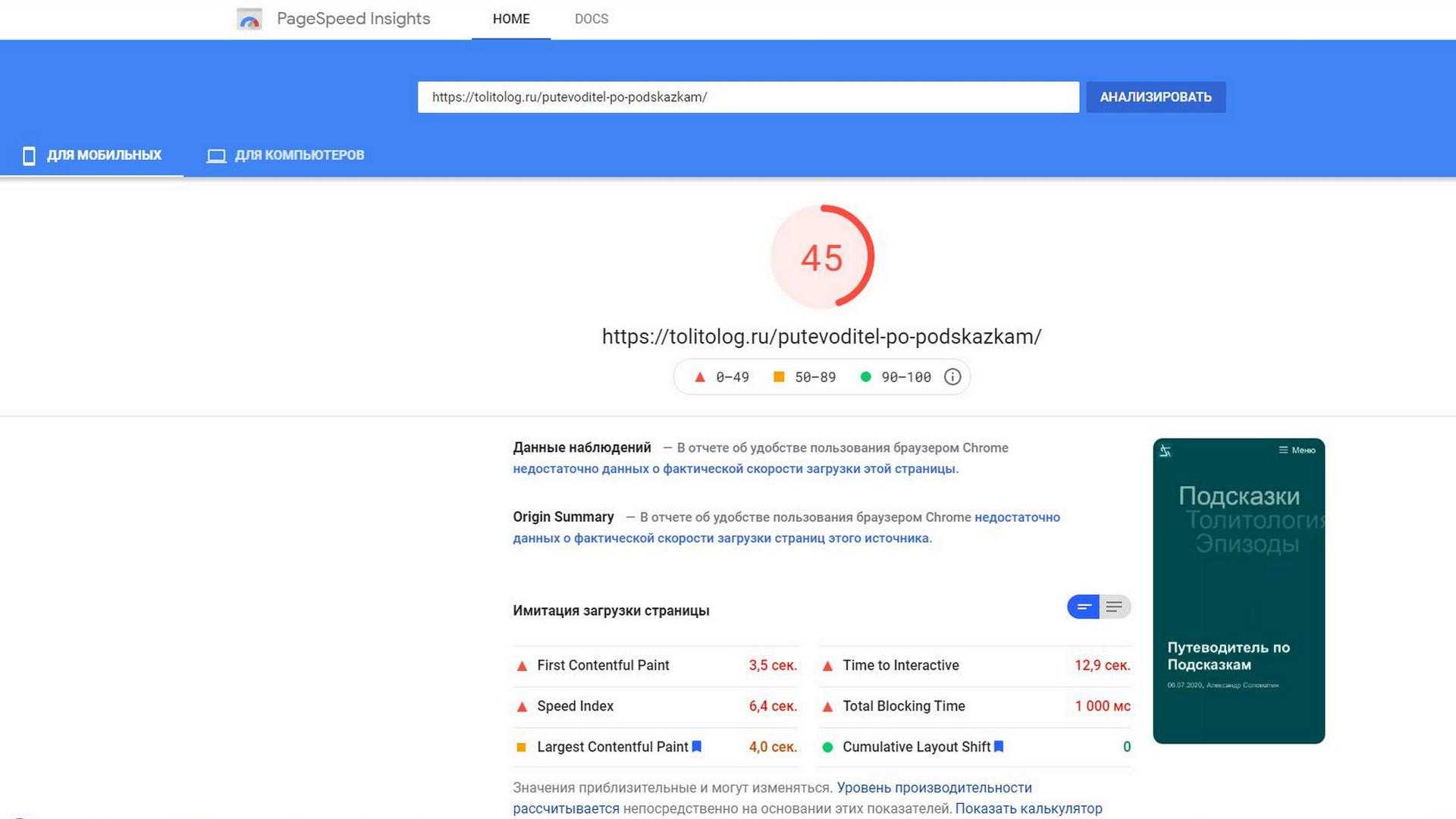Click Largest Contentful Paint metric label

pyautogui.click(x=612, y=747)
